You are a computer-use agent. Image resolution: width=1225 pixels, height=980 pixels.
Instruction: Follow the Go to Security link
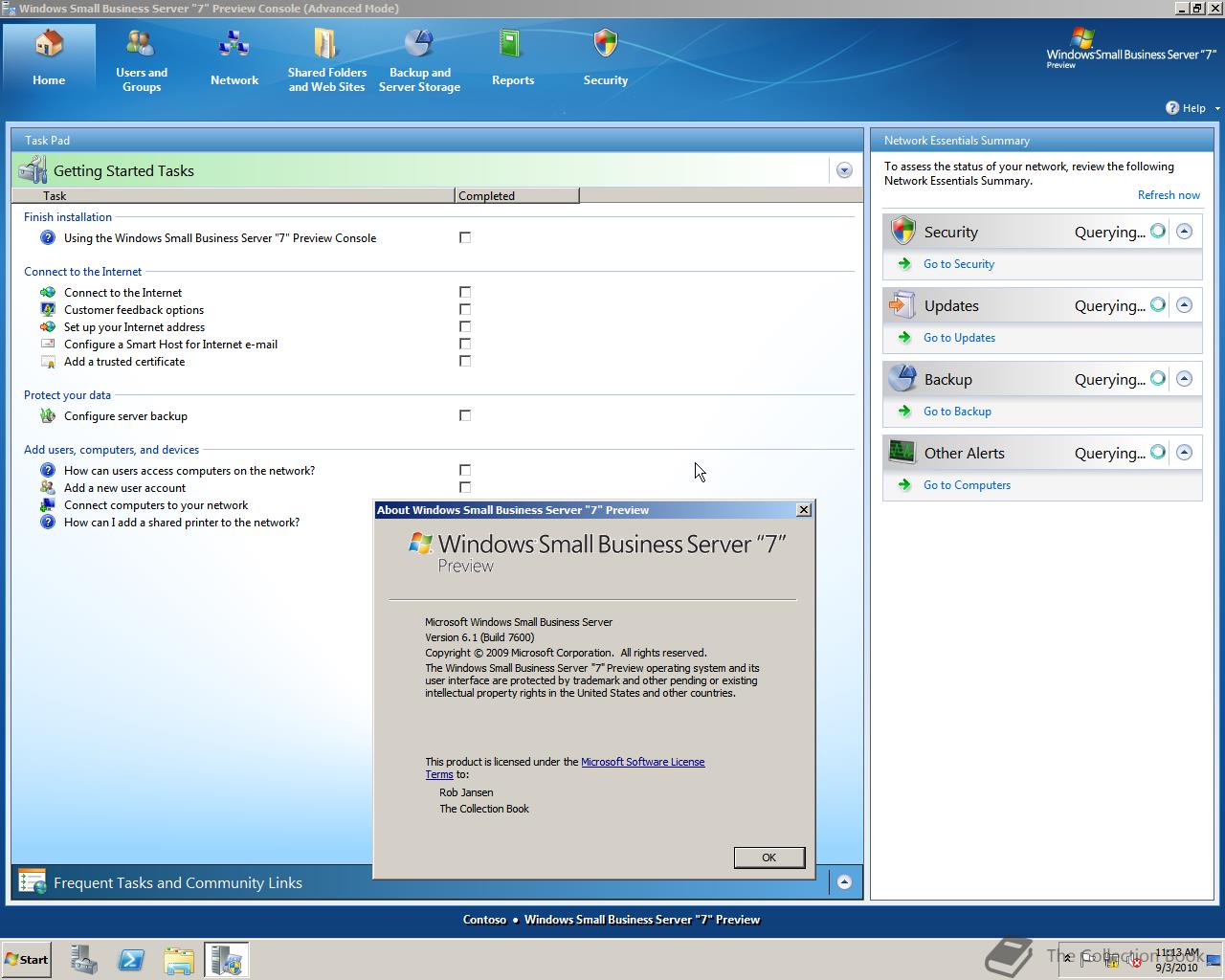click(x=959, y=264)
